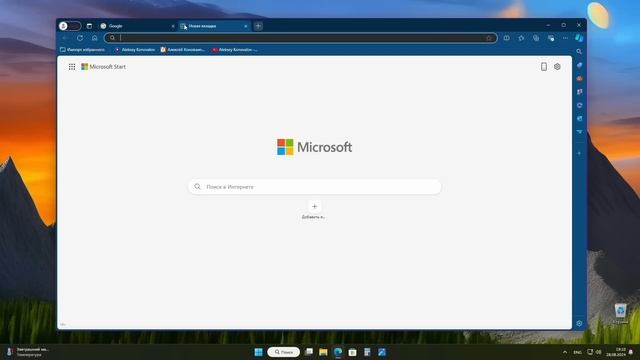The height and width of the screenshot is (360, 640).
Task: Open the Collections toolbar icon
Action: [536, 38]
